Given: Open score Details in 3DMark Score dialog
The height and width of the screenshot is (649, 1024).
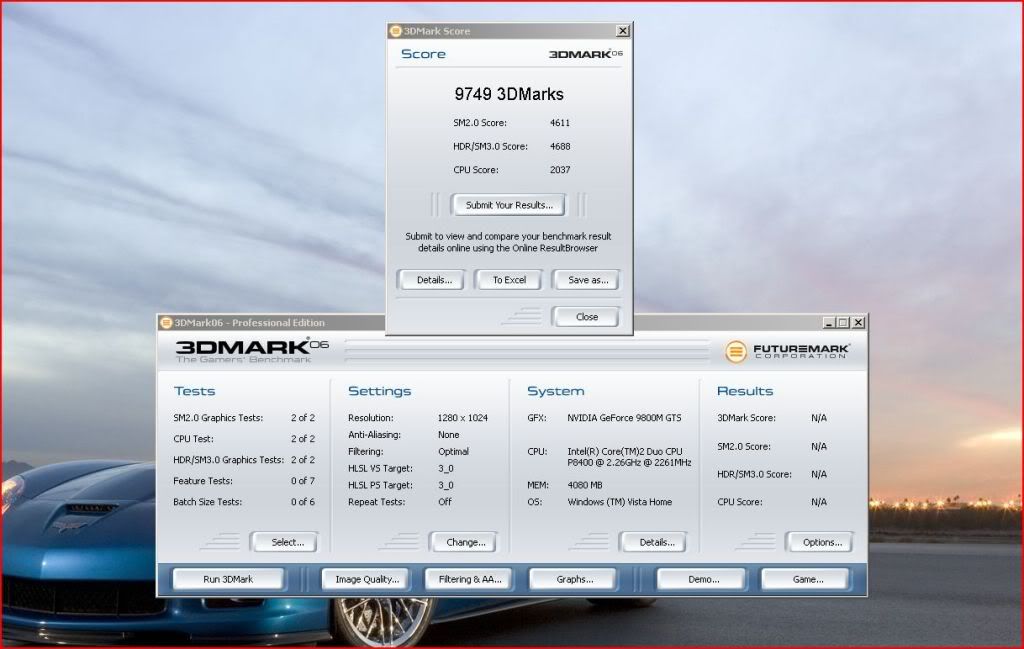Looking at the screenshot, I should (433, 280).
